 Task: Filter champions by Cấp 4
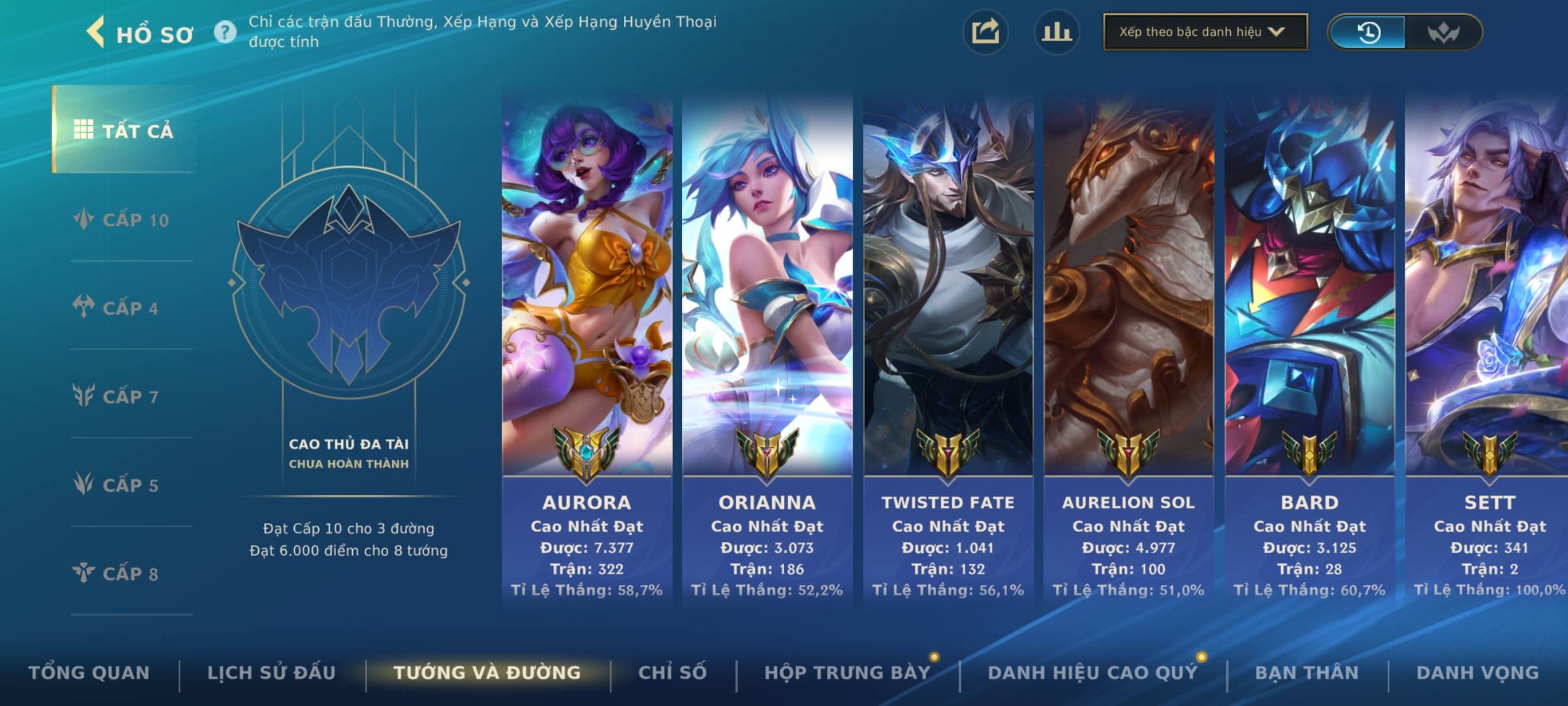[116, 308]
